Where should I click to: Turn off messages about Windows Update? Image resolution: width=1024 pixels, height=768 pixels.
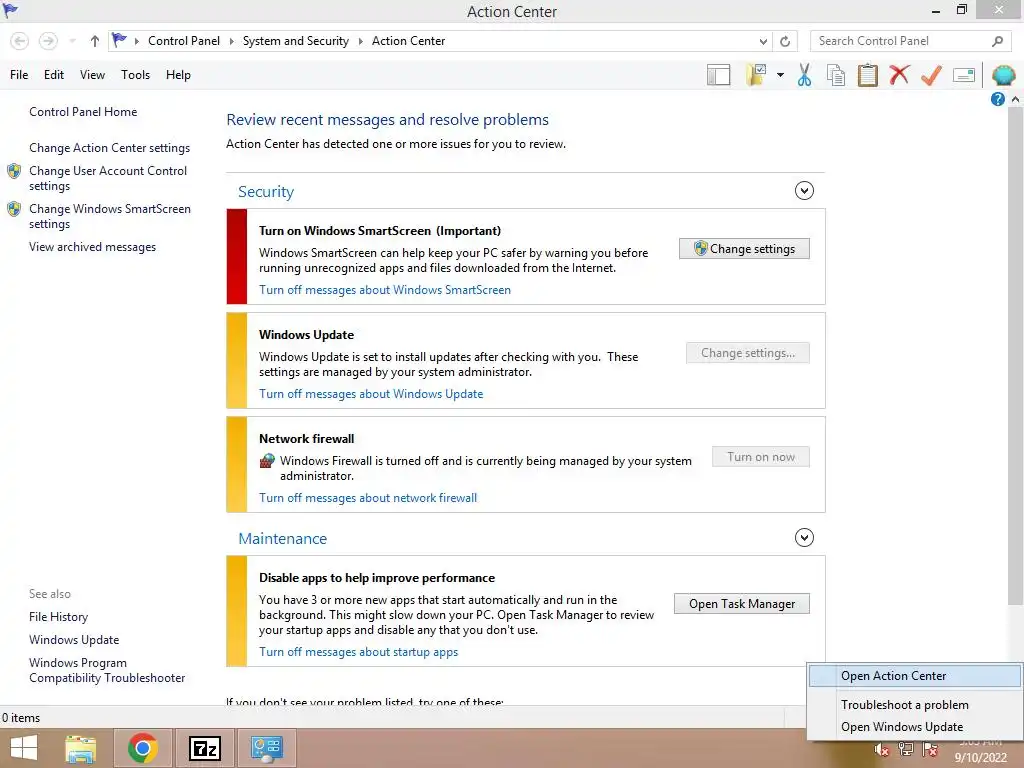click(371, 394)
